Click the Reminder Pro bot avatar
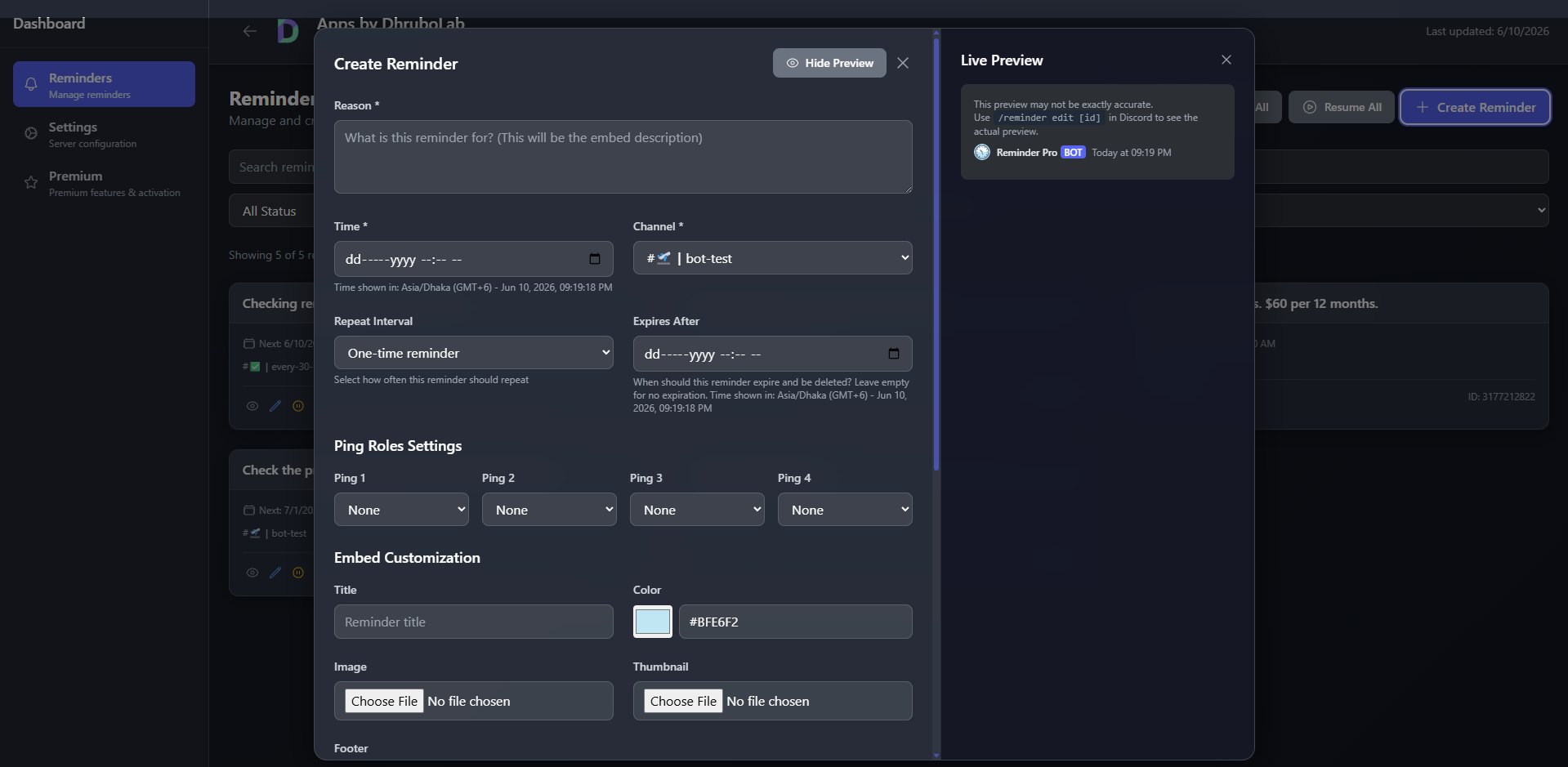The image size is (1568, 767). pos(982,152)
